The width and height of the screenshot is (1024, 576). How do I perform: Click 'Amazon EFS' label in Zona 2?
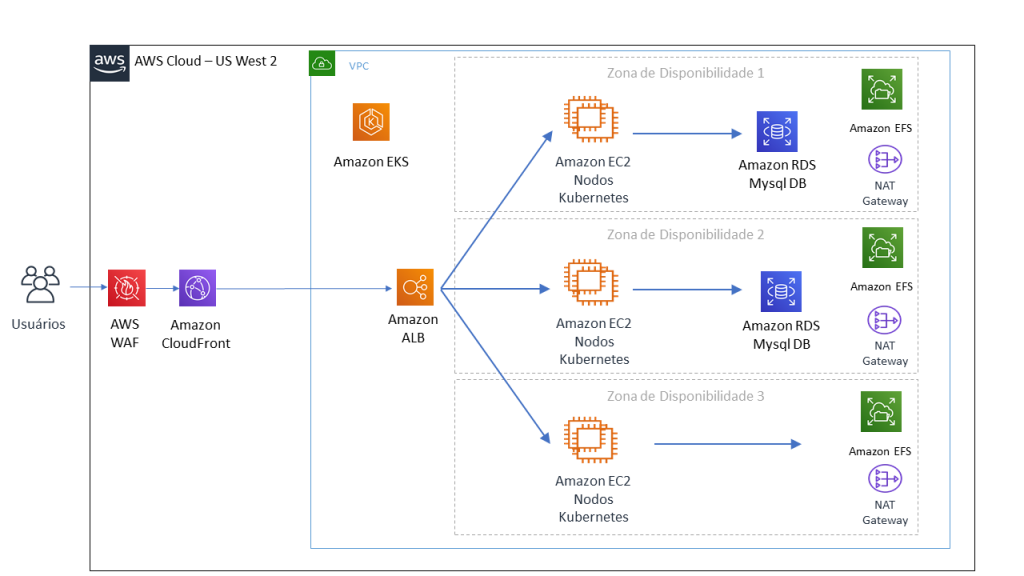[881, 287]
